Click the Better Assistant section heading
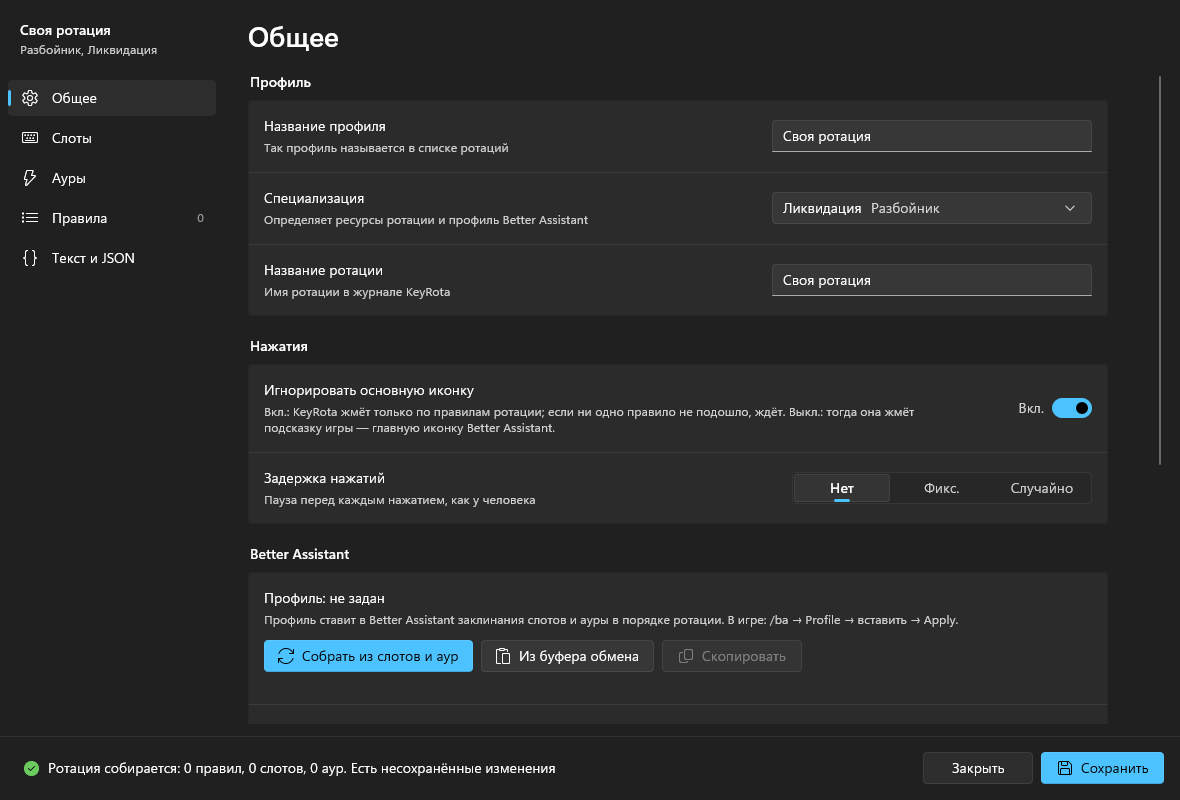This screenshot has width=1180, height=800. pos(300,554)
